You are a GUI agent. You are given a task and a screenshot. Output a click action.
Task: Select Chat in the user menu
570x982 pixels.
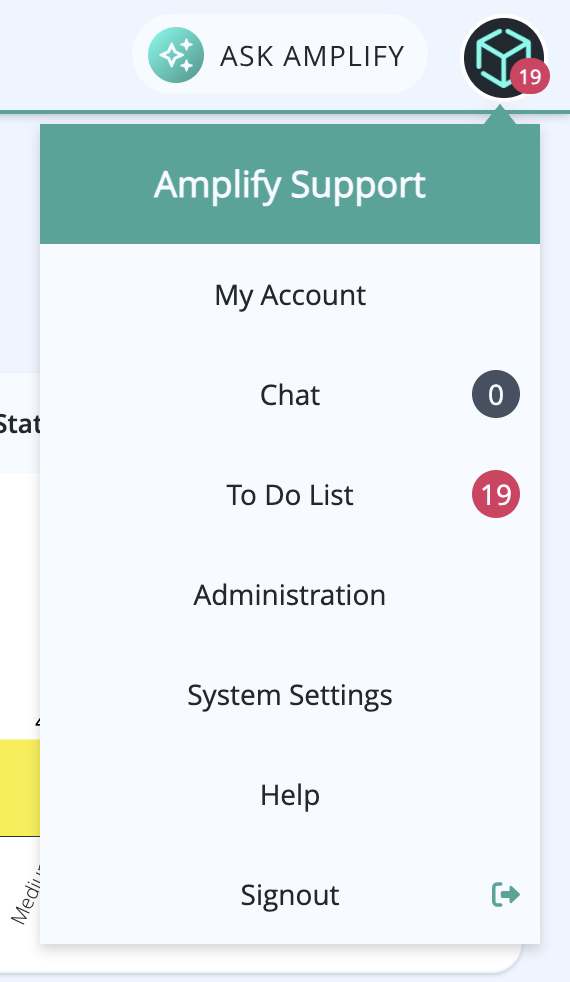[290, 395]
